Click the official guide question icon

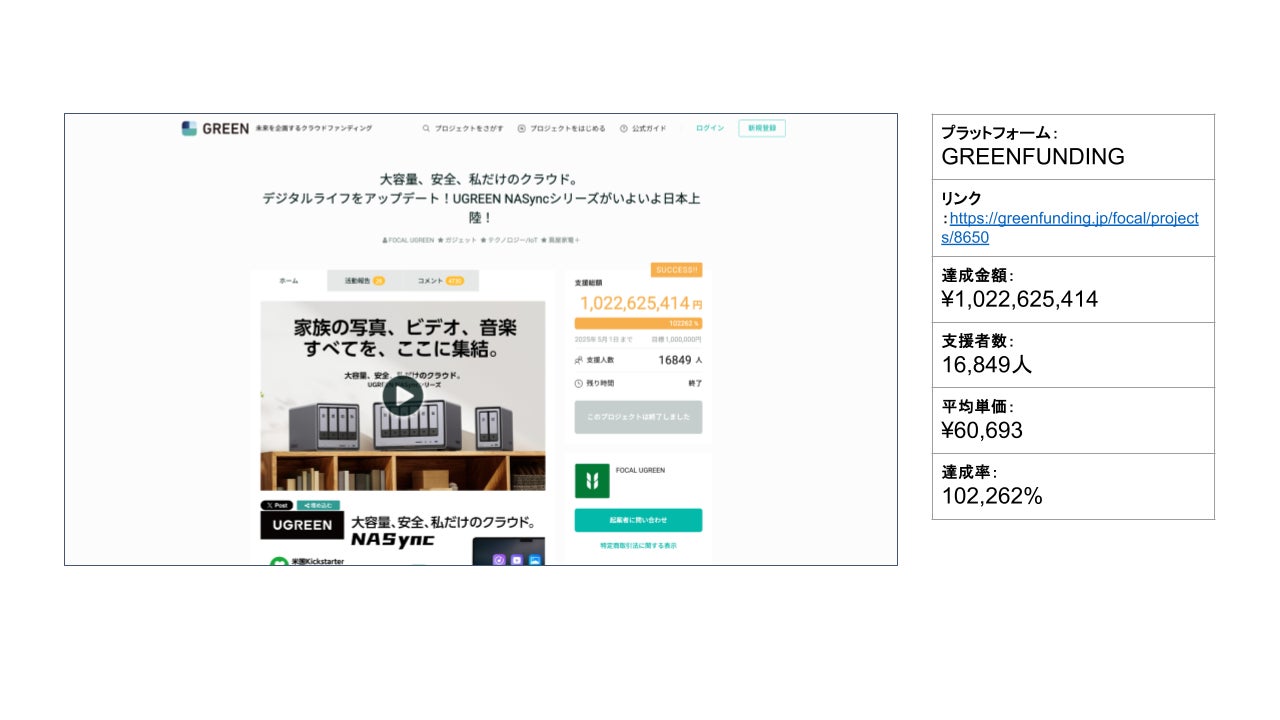[x=624, y=129]
